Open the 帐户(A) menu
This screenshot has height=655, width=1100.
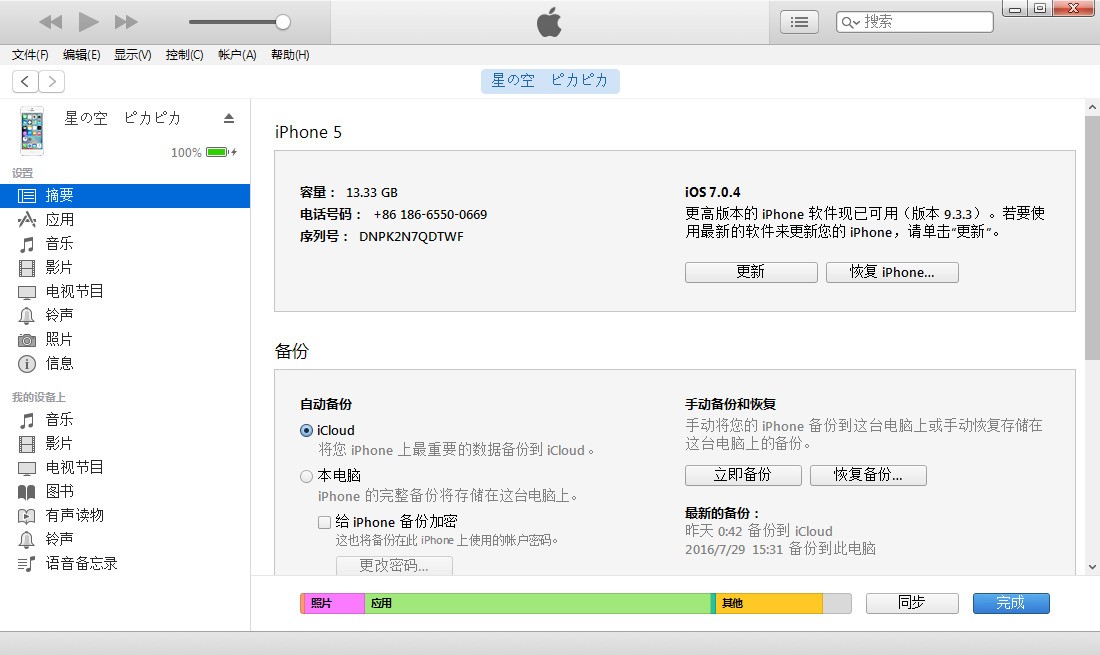tap(237, 55)
